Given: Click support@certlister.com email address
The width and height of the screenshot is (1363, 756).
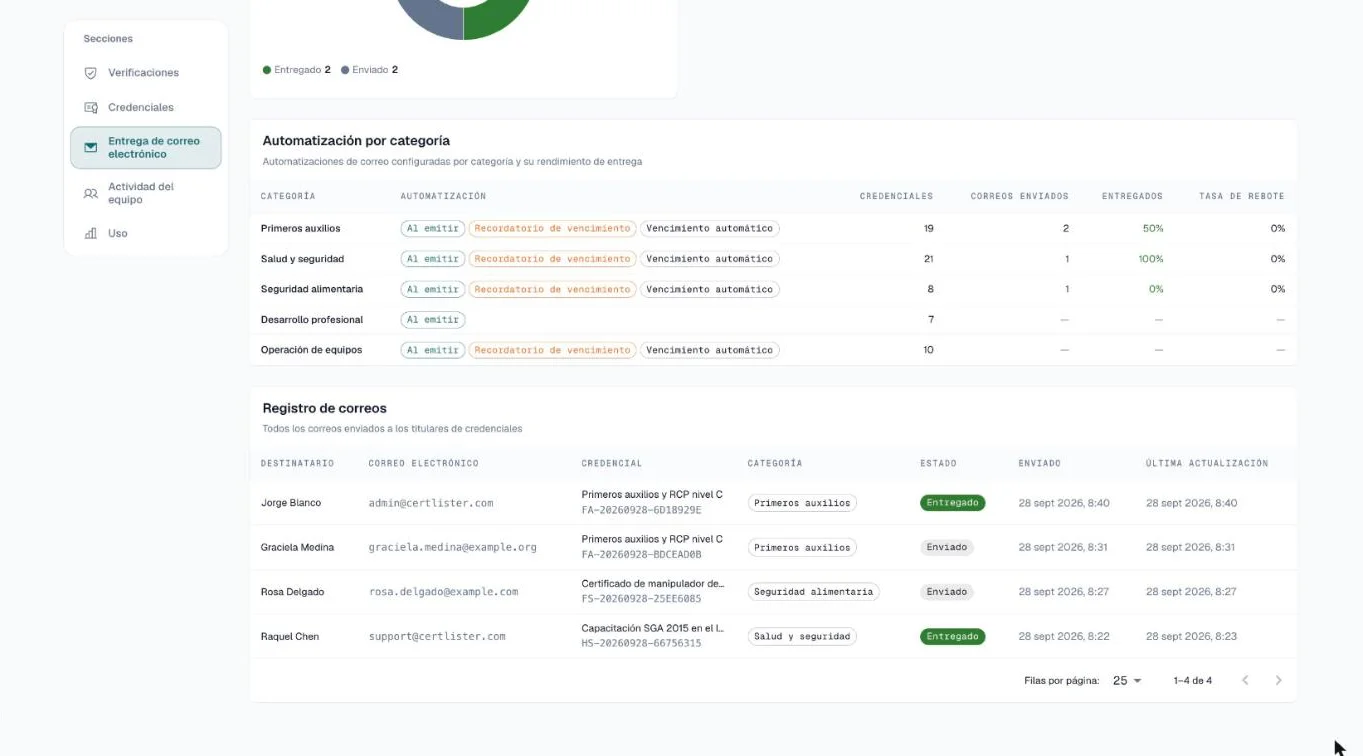Looking at the screenshot, I should tap(437, 636).
